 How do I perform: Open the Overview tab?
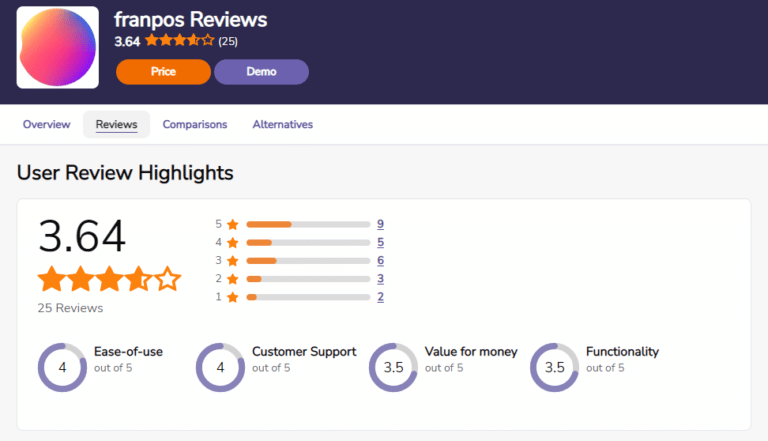[x=47, y=124]
